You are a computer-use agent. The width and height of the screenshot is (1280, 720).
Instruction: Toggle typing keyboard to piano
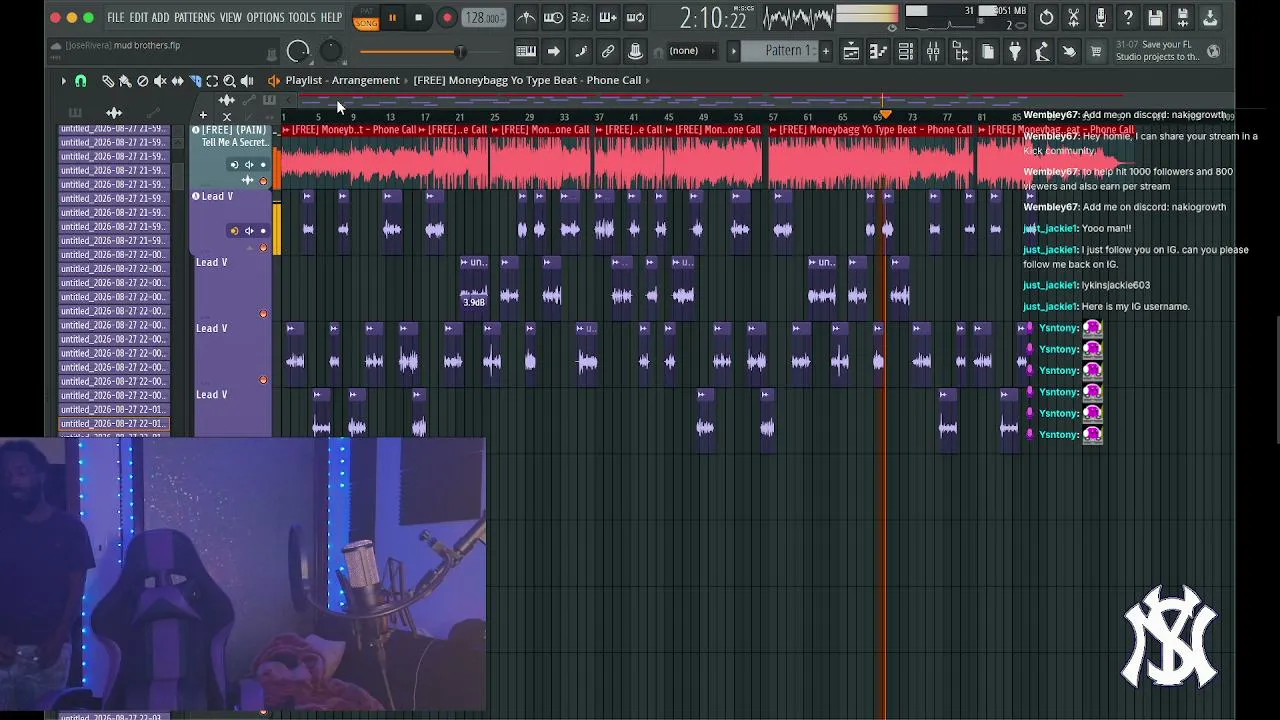pos(526,52)
